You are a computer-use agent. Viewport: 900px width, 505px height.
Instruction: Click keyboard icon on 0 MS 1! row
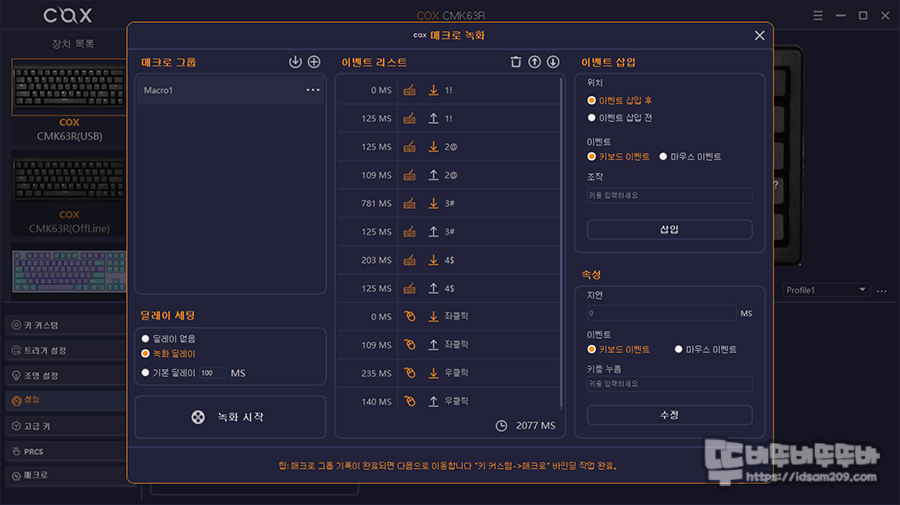[409, 90]
